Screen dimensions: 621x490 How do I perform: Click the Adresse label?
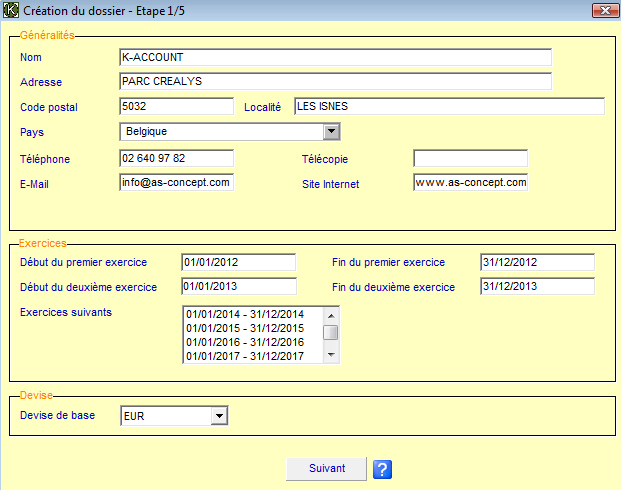pos(41,82)
